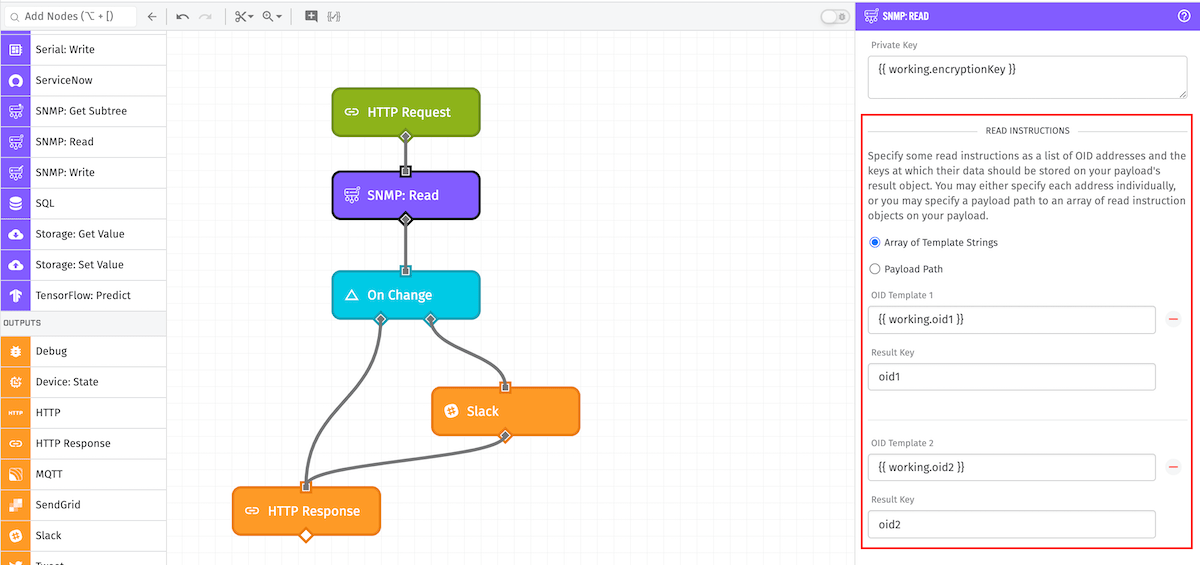
Task: Click the redo icon in the toolbar
Action: point(205,16)
